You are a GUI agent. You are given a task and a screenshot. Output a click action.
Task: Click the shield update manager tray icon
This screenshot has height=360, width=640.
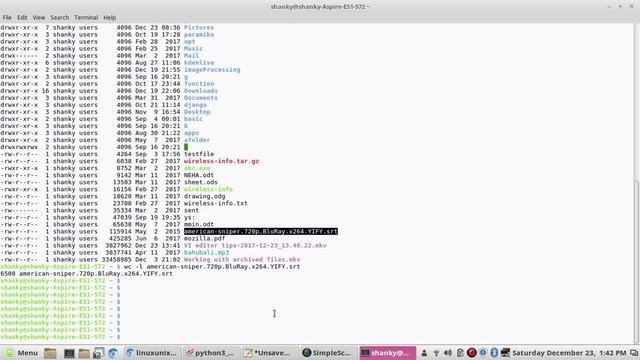pos(483,353)
